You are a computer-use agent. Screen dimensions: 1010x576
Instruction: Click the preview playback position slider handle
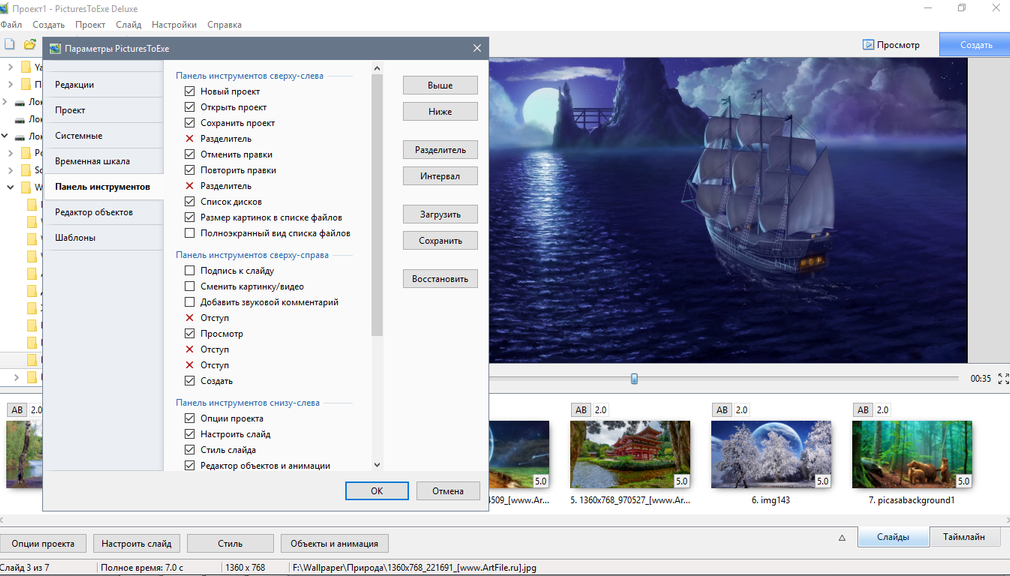point(634,379)
